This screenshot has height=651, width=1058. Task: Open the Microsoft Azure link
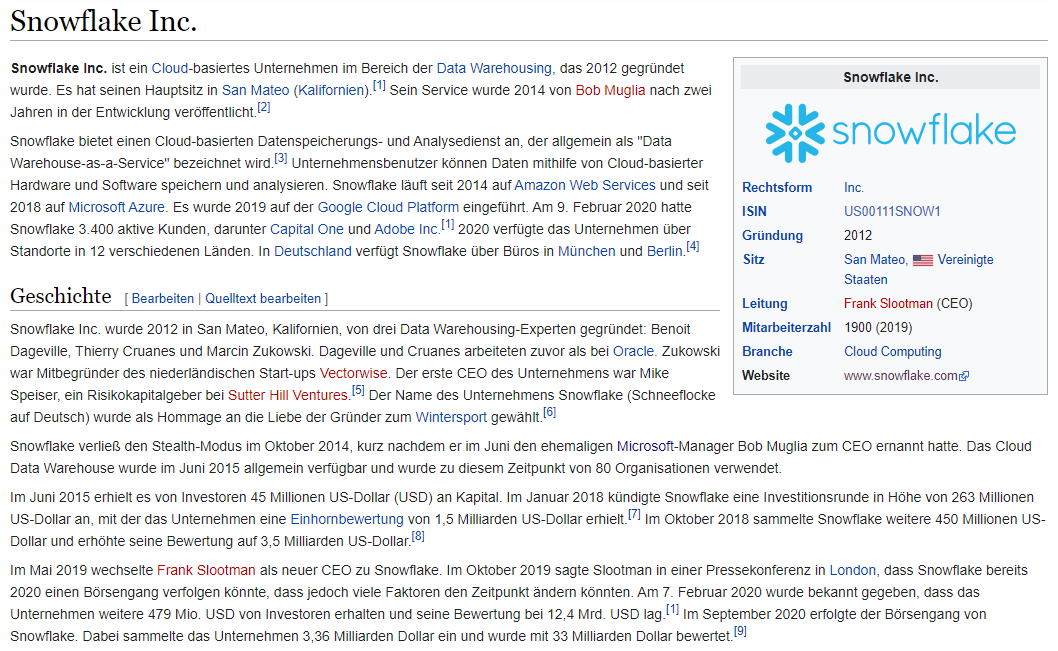(x=117, y=207)
